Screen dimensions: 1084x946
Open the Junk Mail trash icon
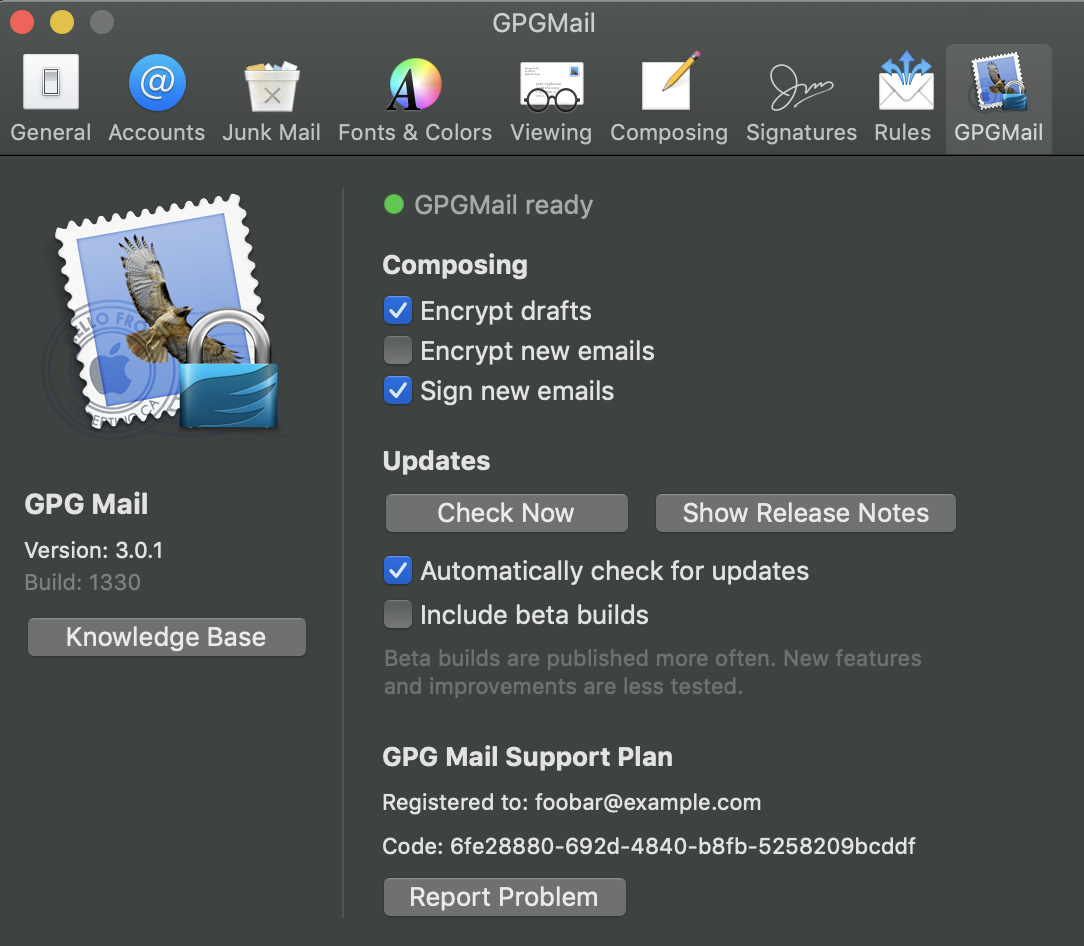click(x=272, y=86)
